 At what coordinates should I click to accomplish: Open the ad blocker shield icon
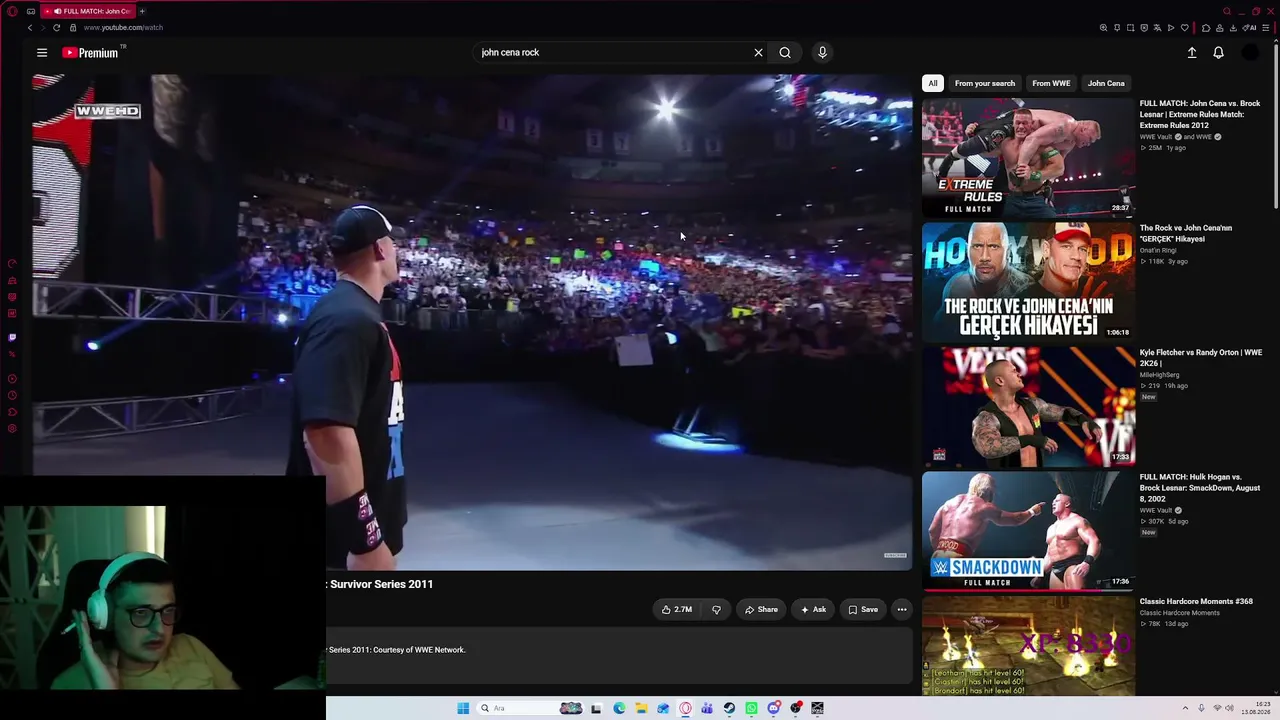[x=1144, y=28]
